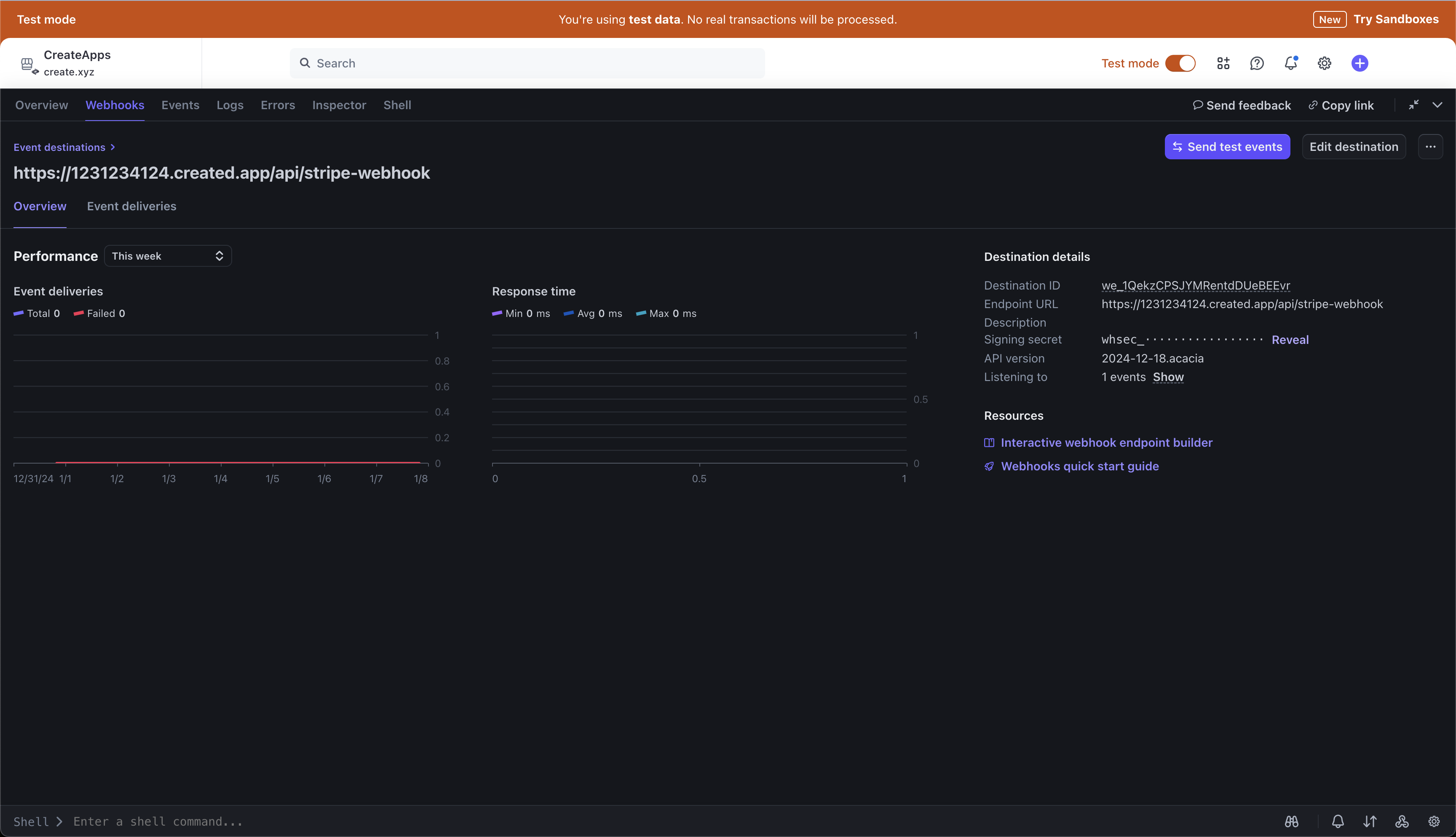Toggle the Test mode switch off

point(1180,63)
